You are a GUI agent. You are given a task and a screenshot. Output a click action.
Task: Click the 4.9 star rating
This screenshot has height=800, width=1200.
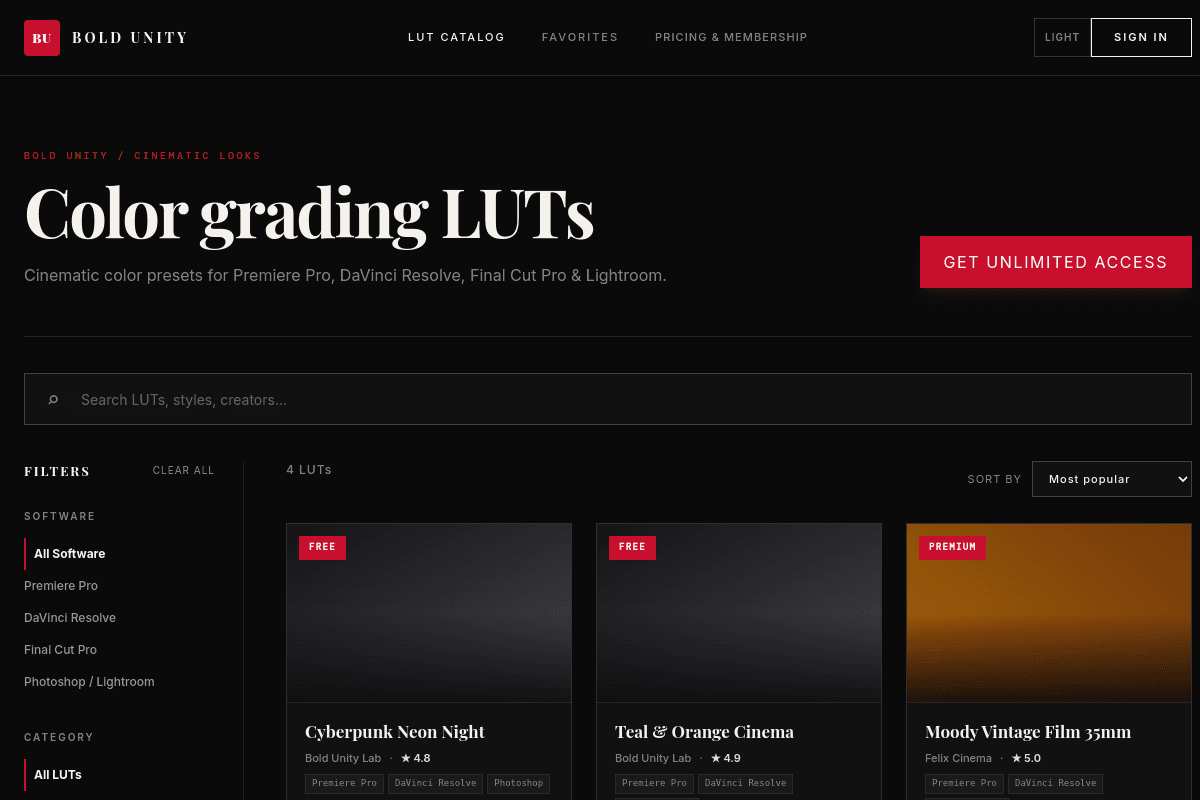[726, 759]
